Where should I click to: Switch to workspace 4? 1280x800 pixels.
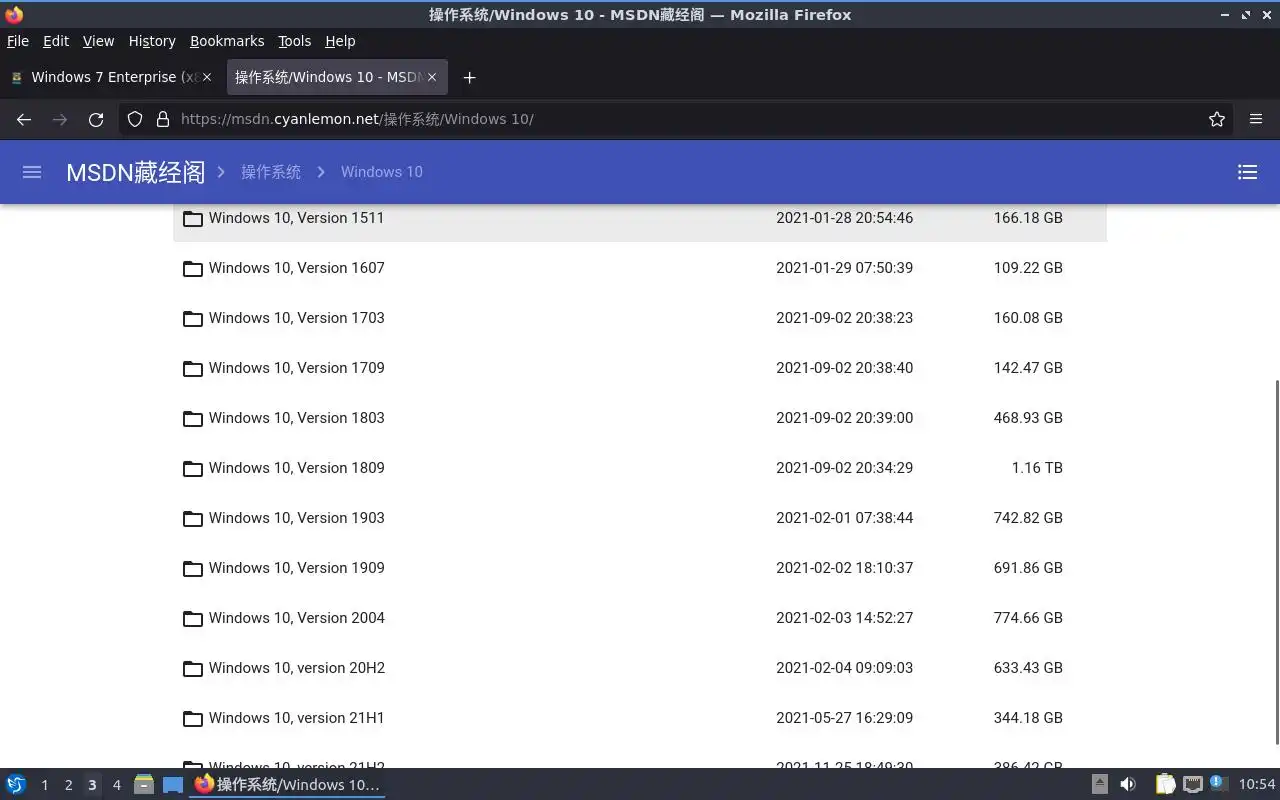point(116,785)
